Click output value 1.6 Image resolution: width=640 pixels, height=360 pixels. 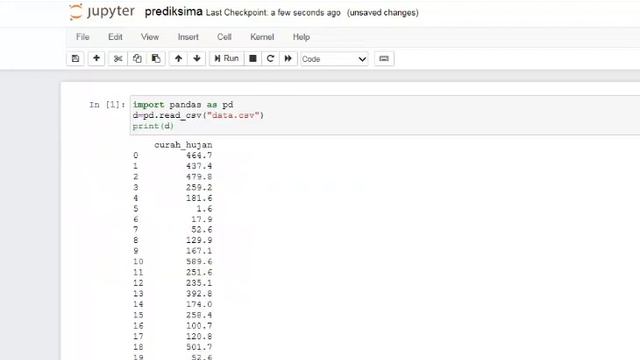(204, 209)
